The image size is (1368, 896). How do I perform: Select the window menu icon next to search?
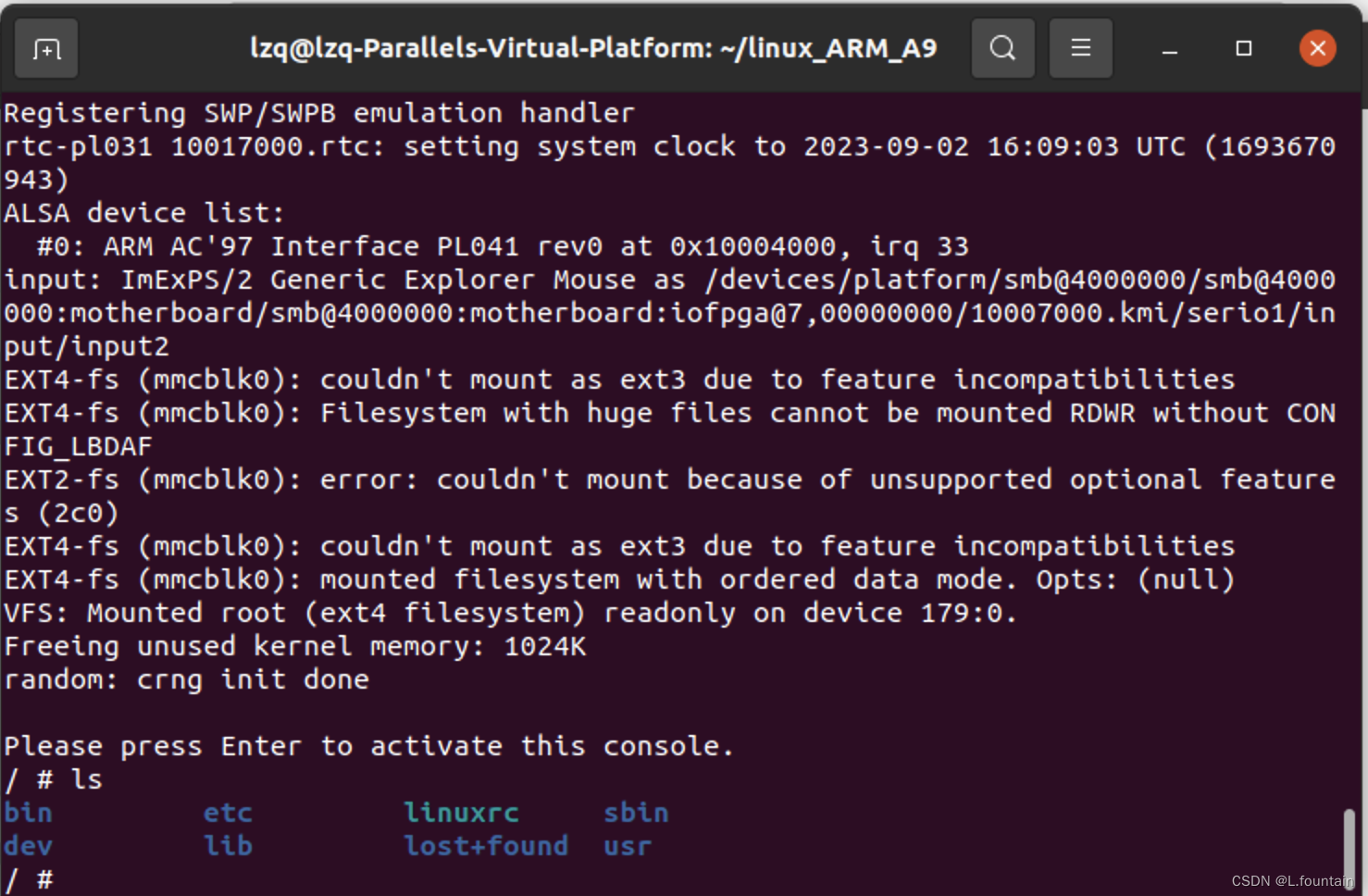[x=1079, y=48]
